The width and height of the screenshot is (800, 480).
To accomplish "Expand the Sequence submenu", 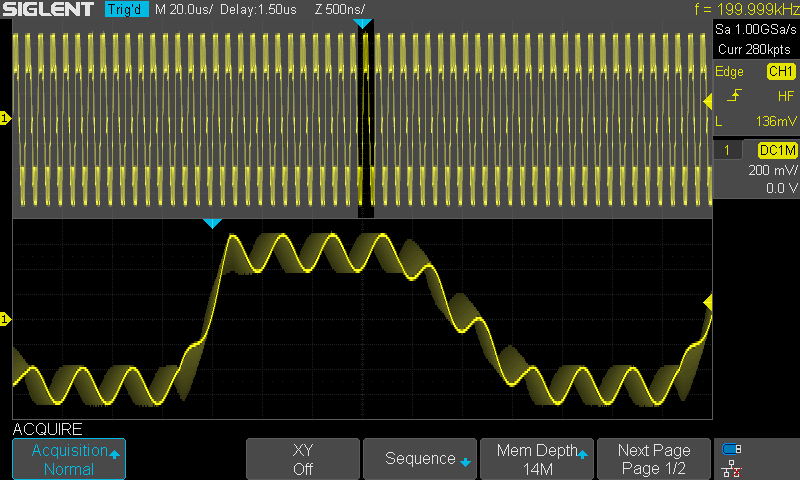I will [419, 459].
